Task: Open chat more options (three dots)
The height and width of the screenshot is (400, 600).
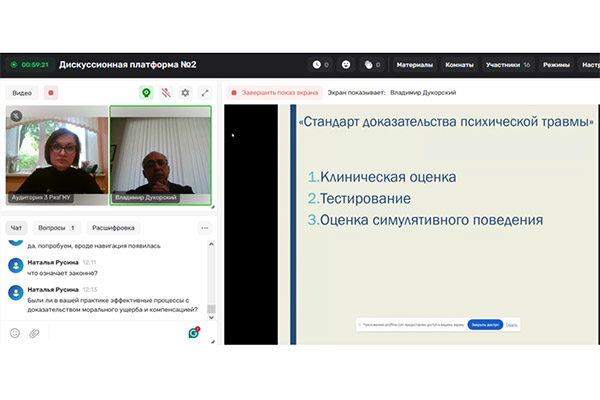Action: 204,227
